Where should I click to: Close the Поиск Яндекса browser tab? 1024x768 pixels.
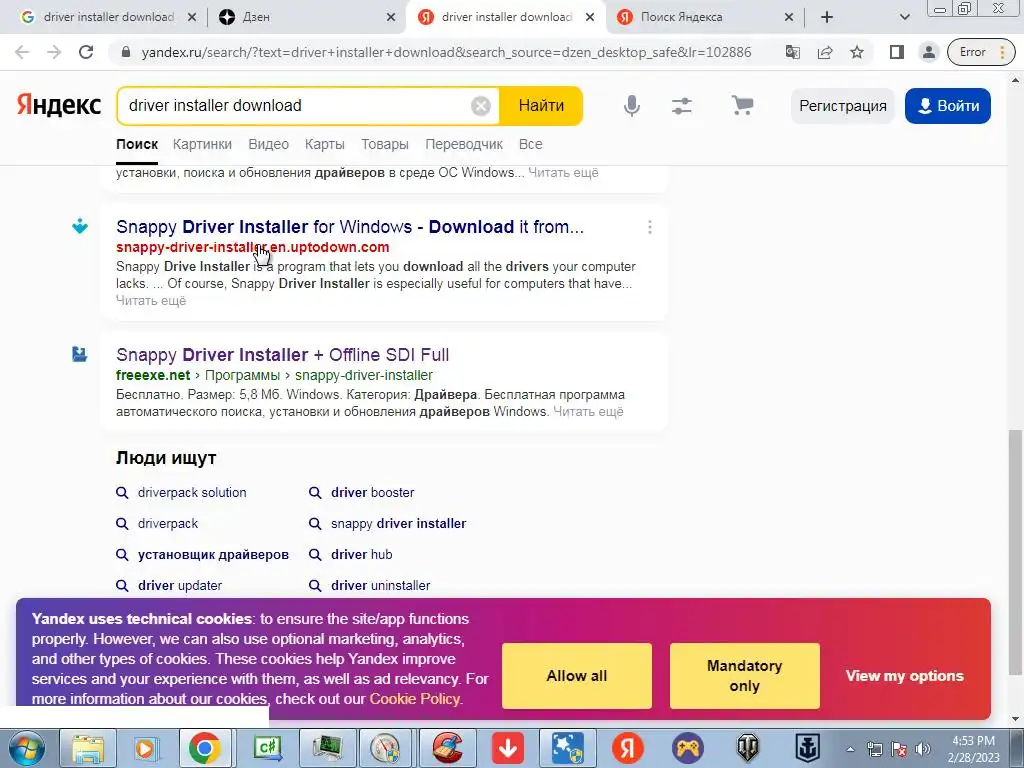point(788,18)
